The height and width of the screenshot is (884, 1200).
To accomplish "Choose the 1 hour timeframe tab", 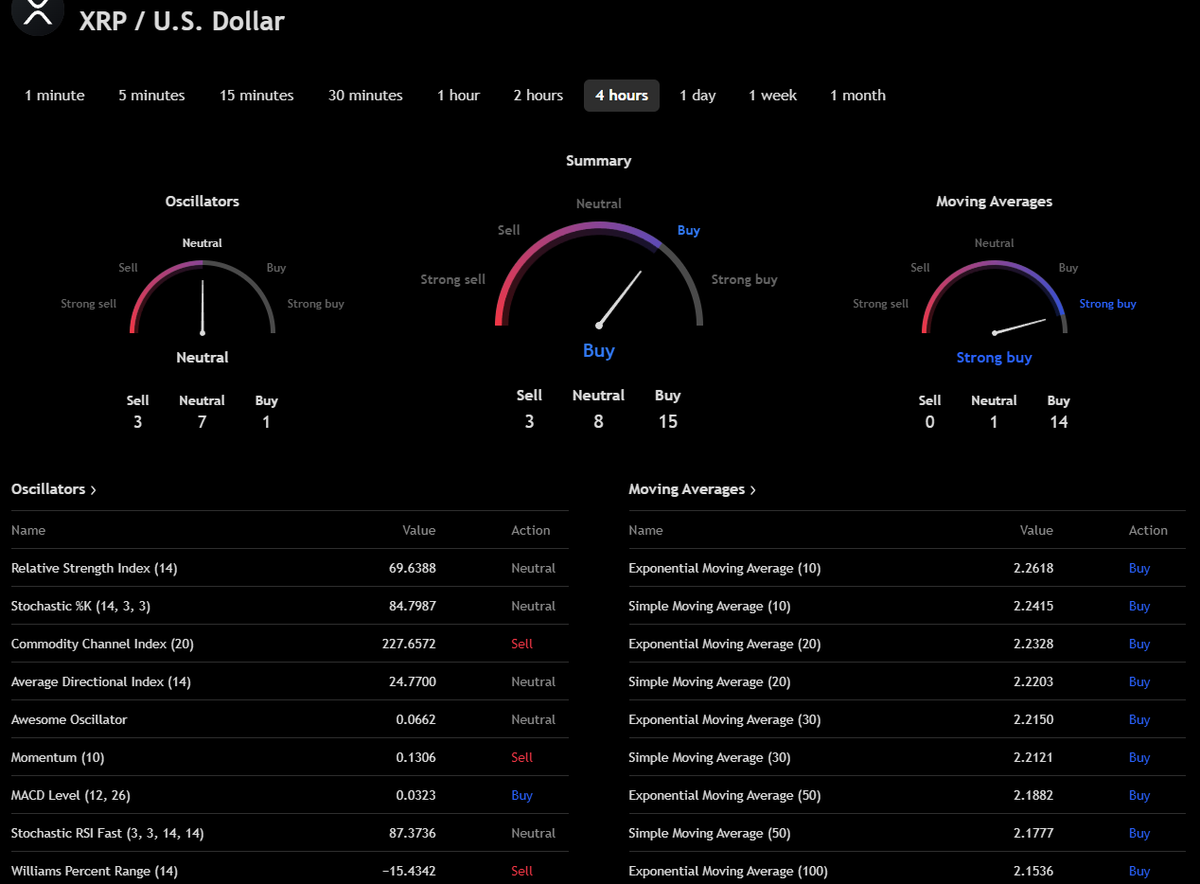I will [x=459, y=95].
